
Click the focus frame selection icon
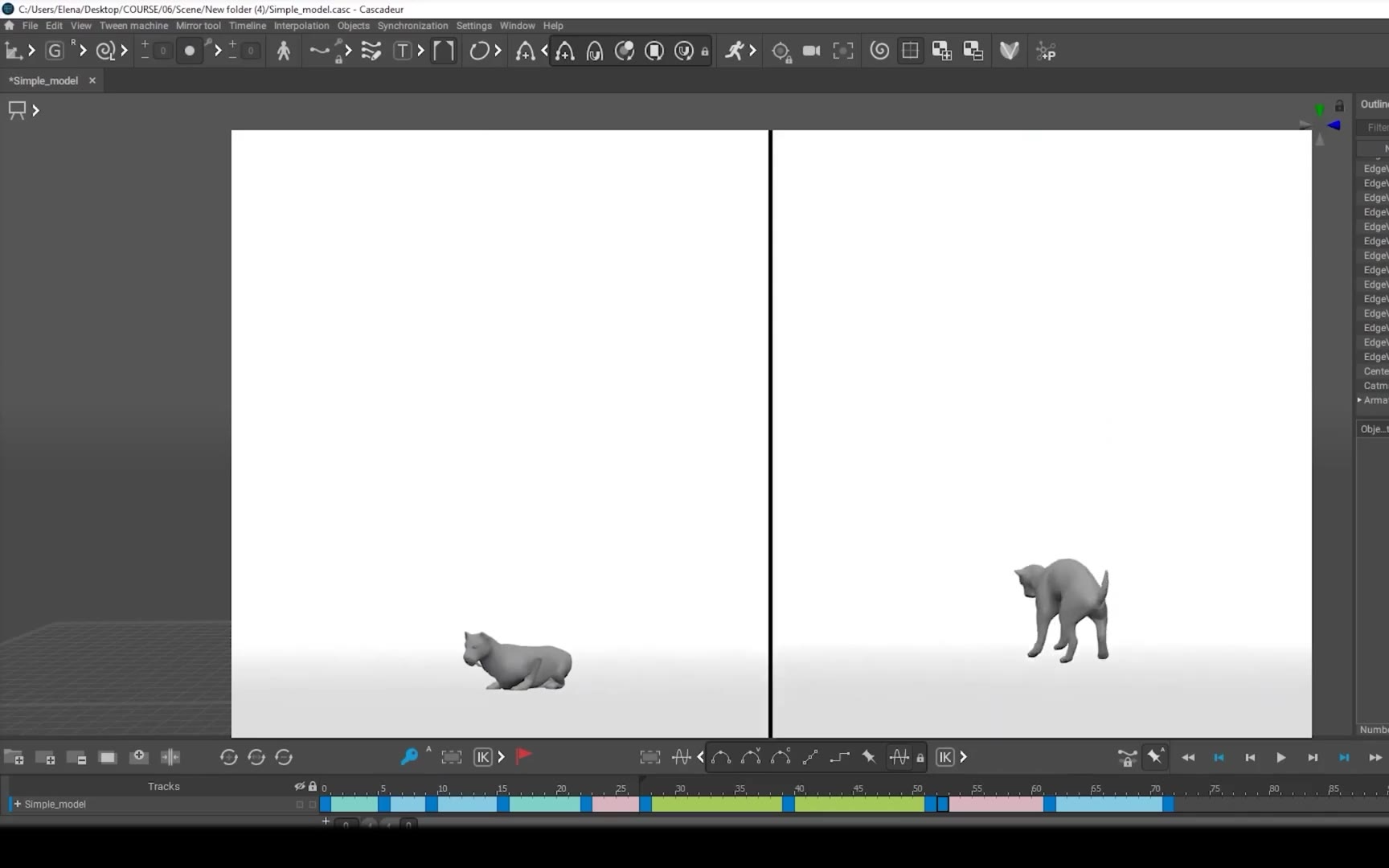tap(843, 51)
